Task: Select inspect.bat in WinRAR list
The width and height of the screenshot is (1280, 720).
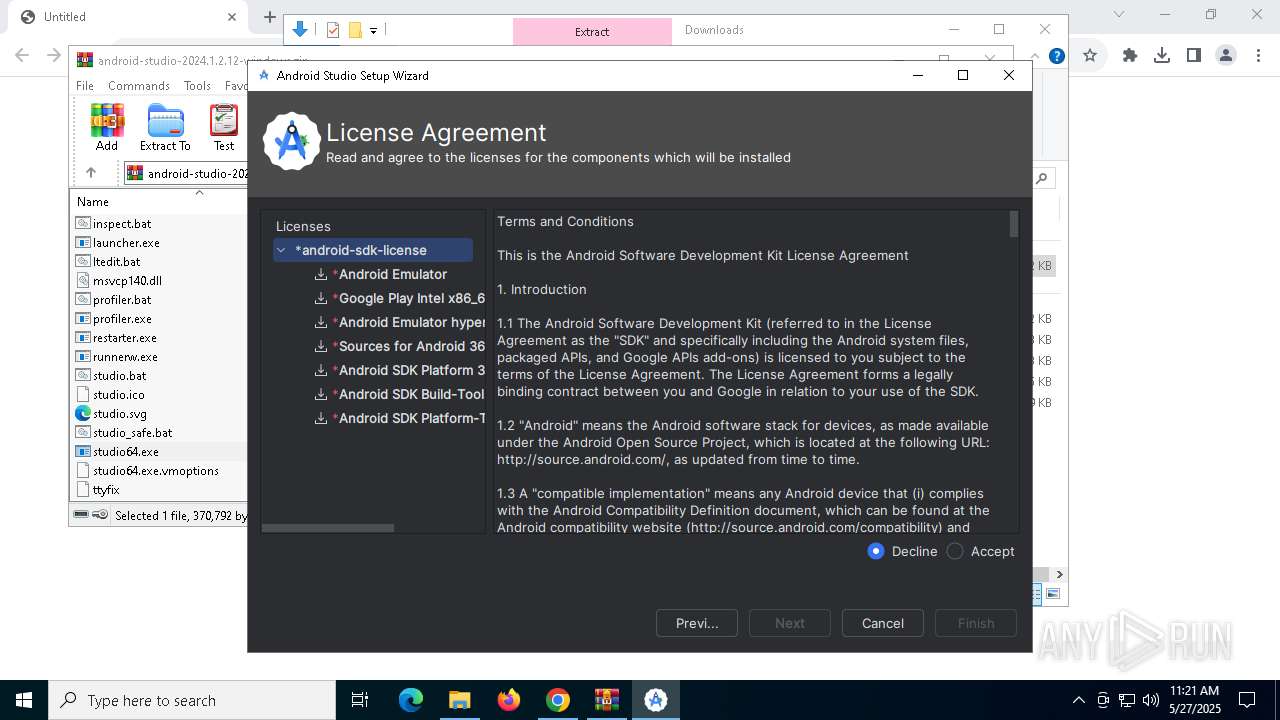Action: coord(113,224)
